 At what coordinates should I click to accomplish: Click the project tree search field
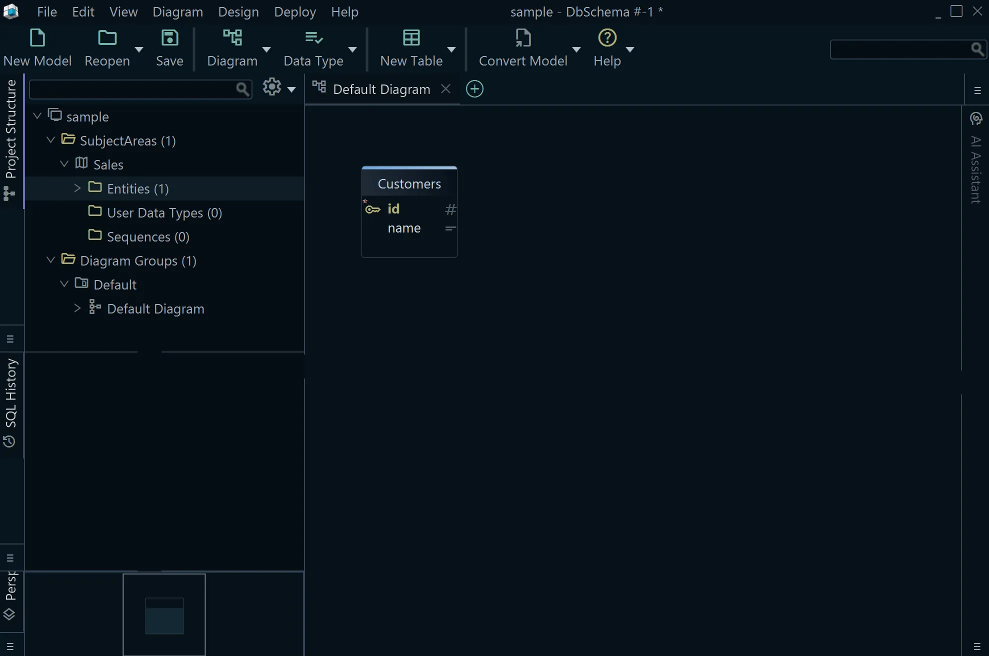tap(132, 89)
